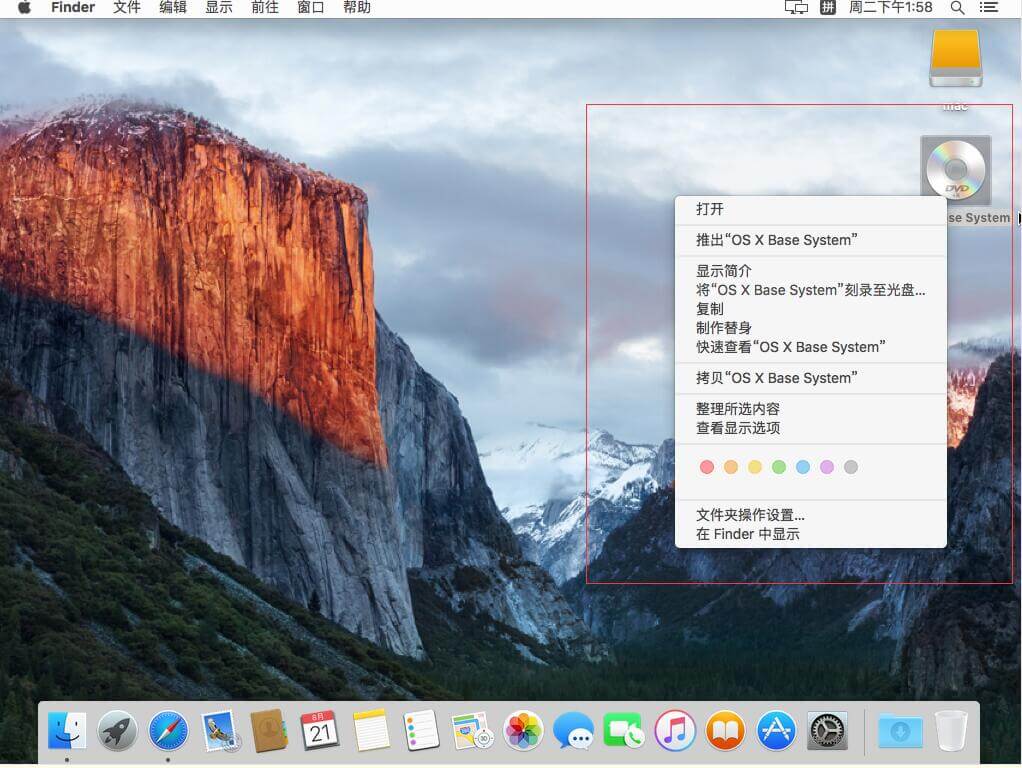This screenshot has width=1022, height=768.
Task: Click the Pinyin input method icon
Action: click(828, 8)
